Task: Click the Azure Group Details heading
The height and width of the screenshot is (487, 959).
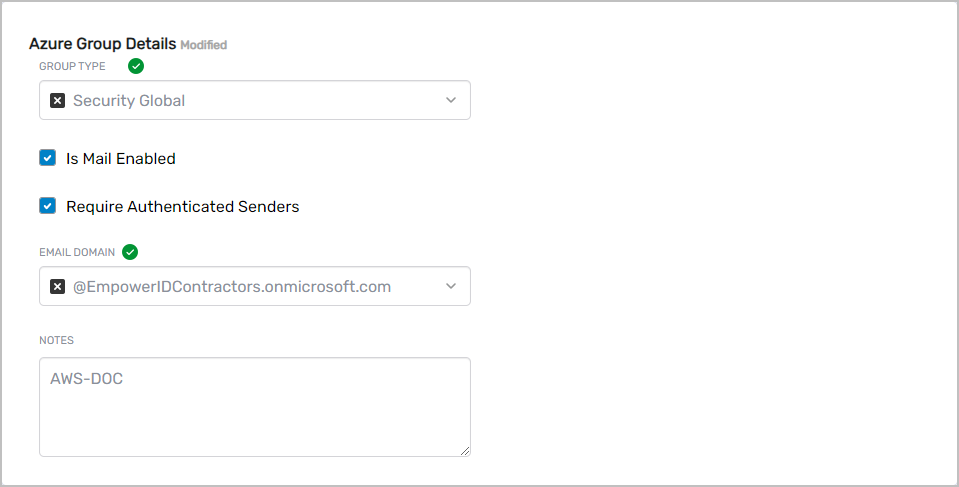Action: click(x=102, y=44)
